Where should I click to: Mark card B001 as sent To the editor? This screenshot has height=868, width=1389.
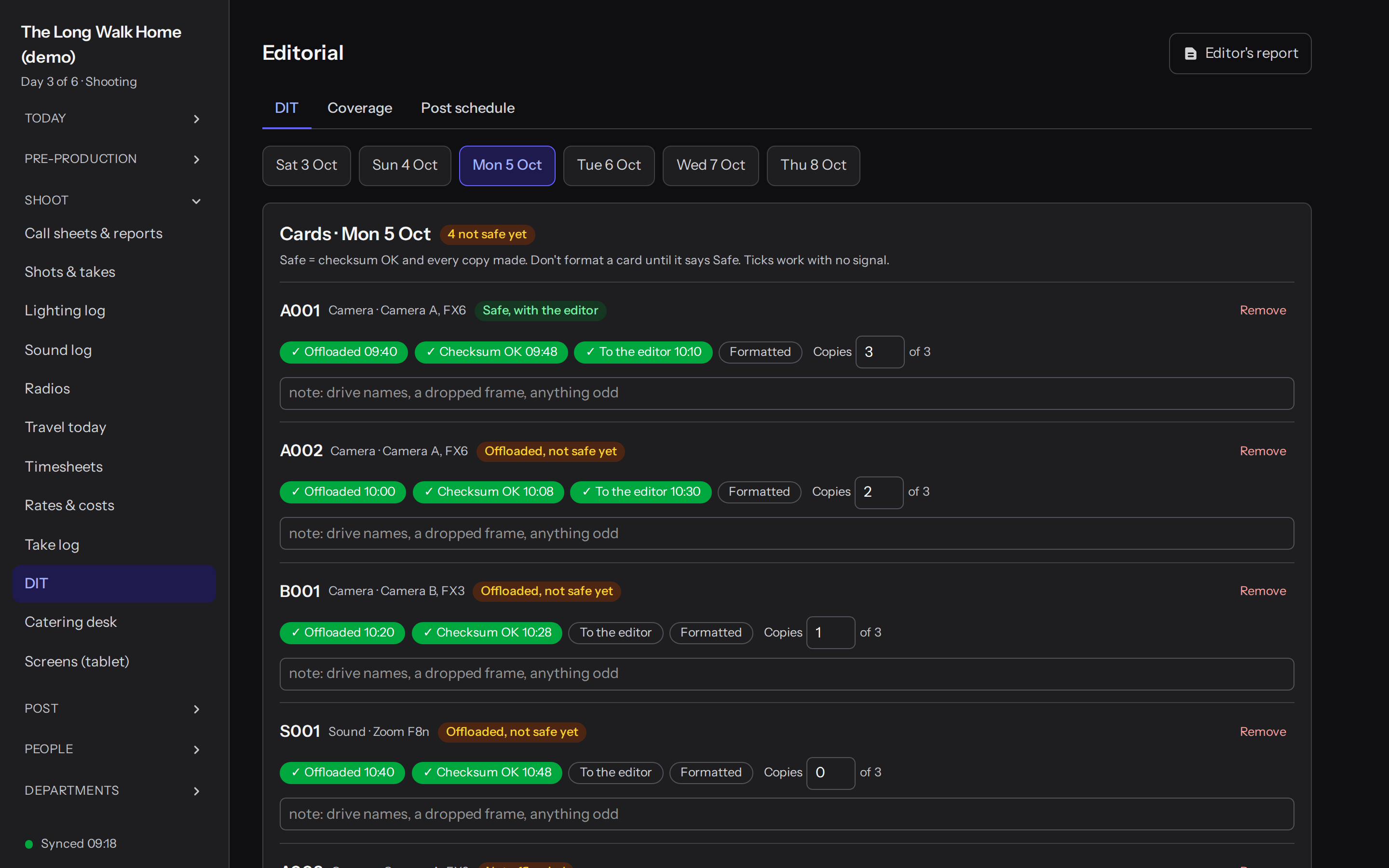pyautogui.click(x=615, y=633)
